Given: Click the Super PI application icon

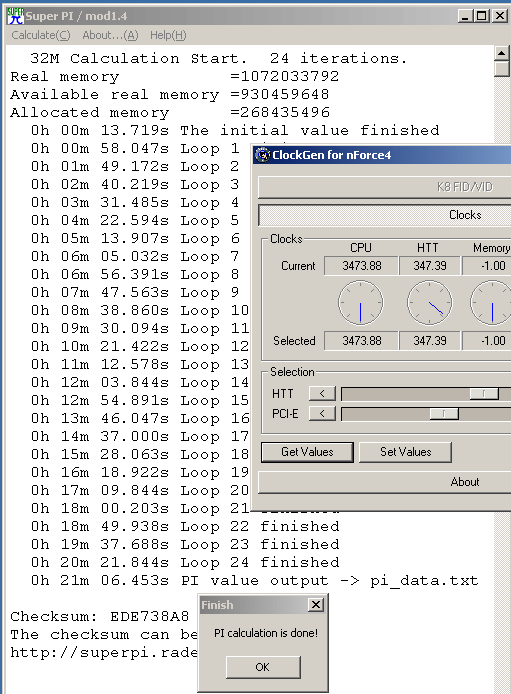Looking at the screenshot, I should [15, 16].
